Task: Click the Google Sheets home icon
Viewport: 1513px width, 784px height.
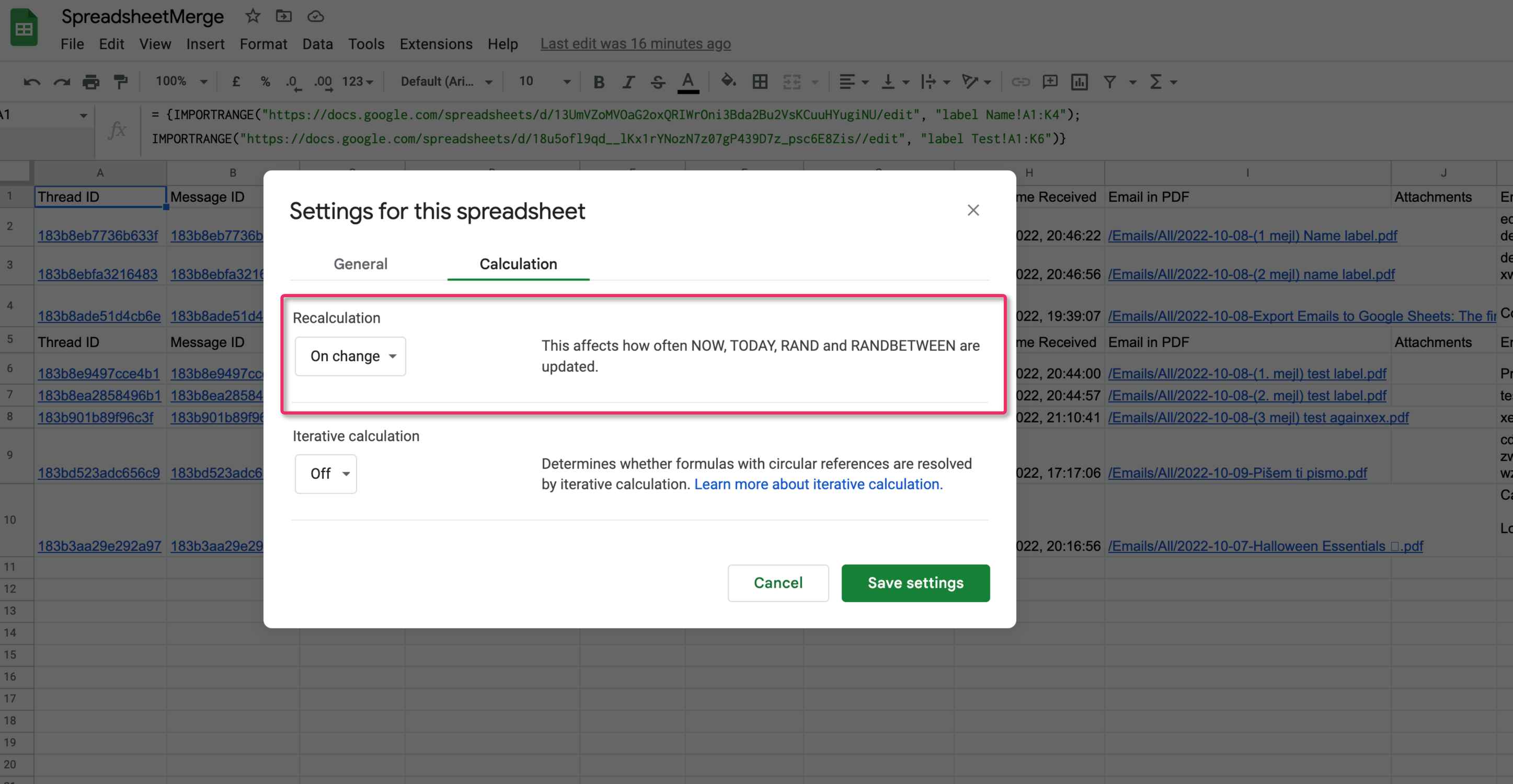Action: click(24, 28)
